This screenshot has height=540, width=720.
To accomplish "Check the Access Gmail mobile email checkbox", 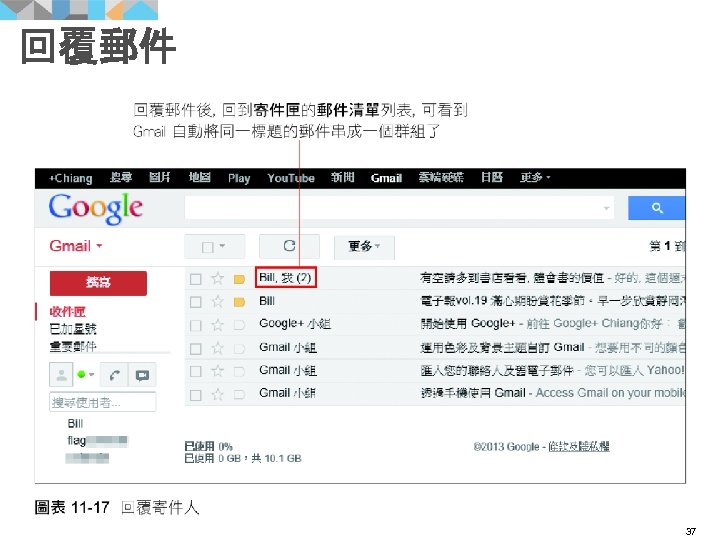I will click(196, 394).
